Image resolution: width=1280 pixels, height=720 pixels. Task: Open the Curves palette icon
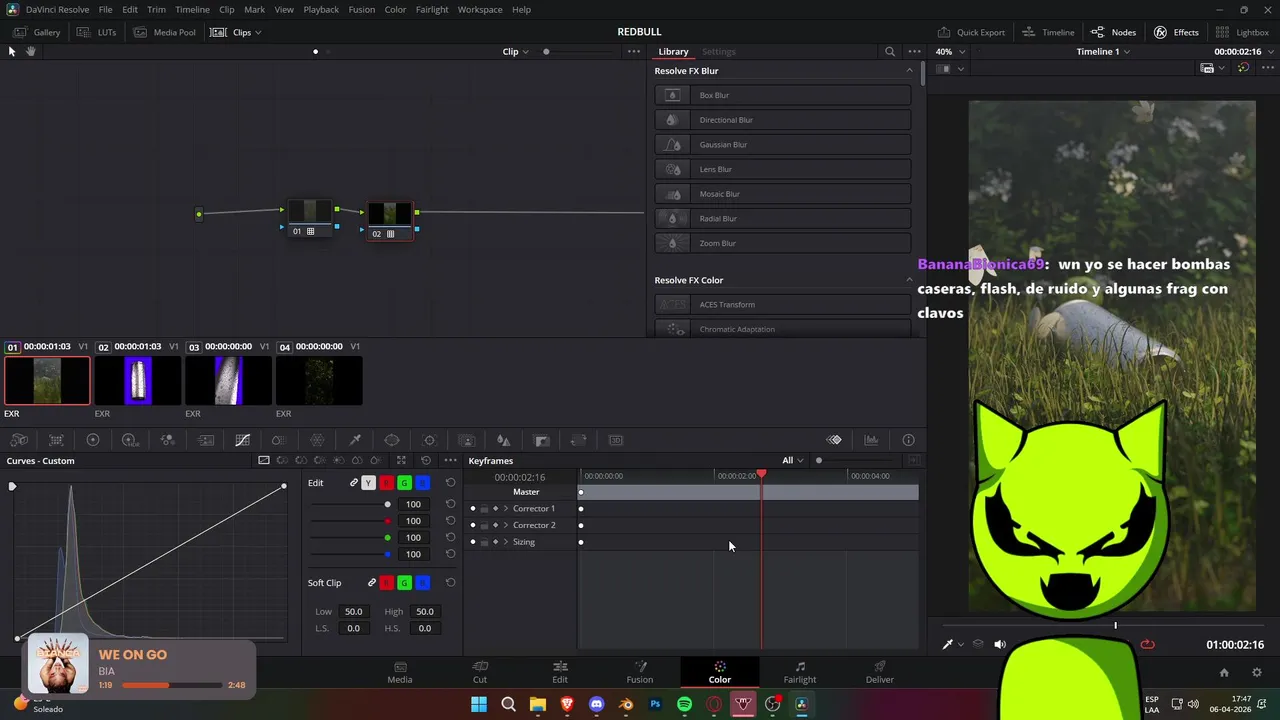point(242,440)
